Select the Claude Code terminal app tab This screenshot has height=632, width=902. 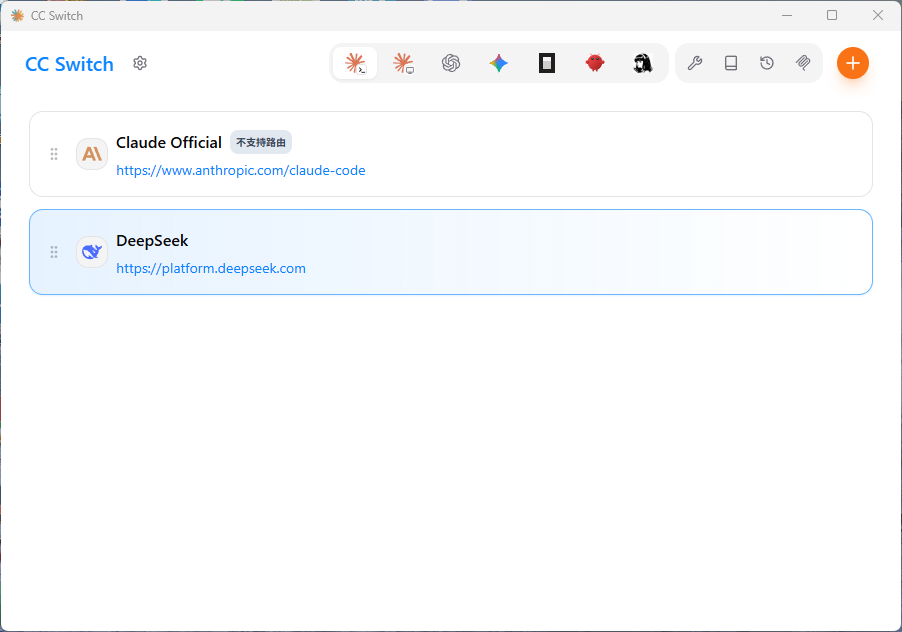355,63
